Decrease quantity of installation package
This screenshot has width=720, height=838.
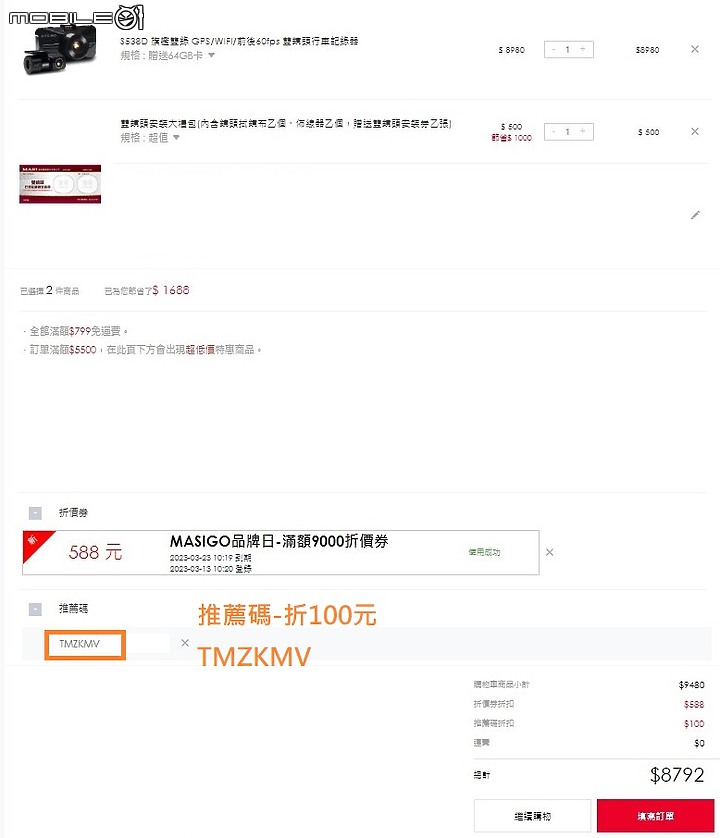554,131
